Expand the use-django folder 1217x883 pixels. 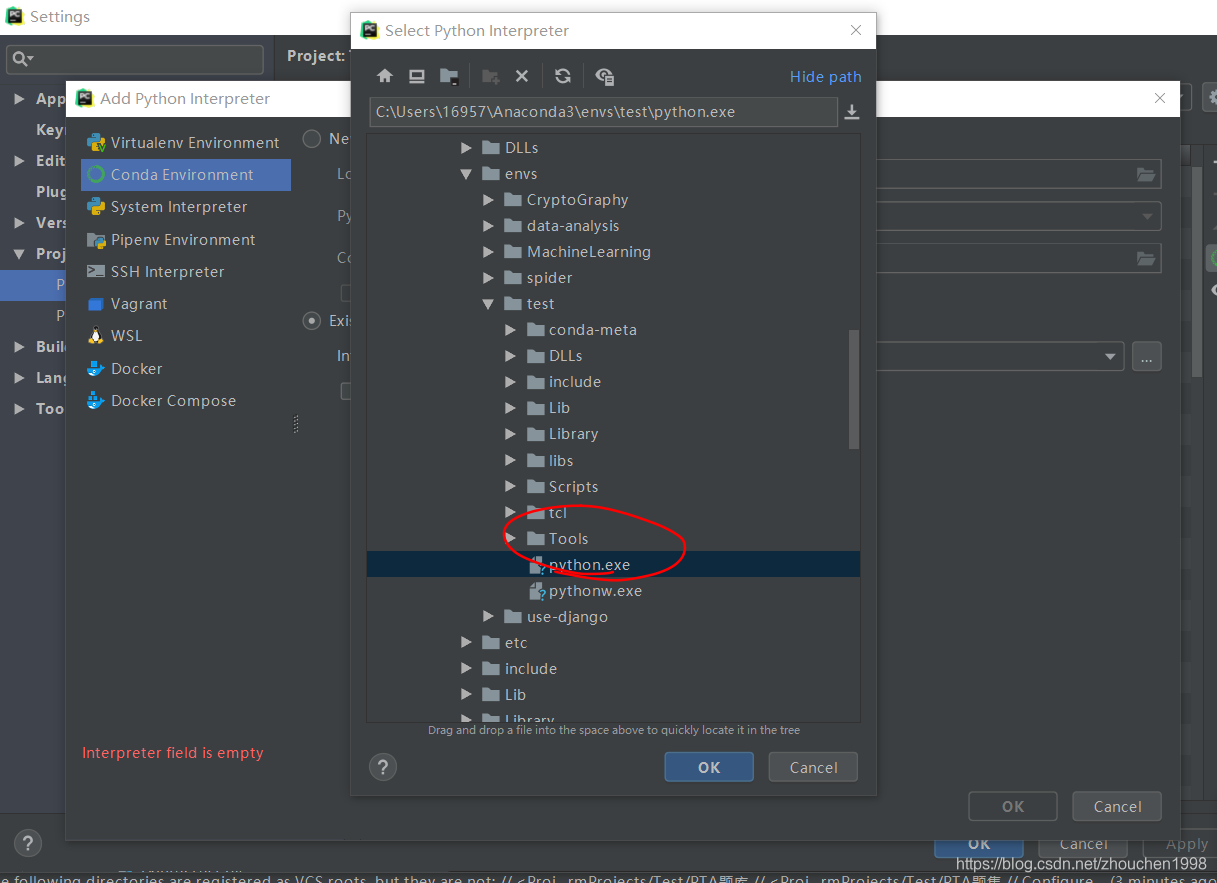click(x=488, y=617)
